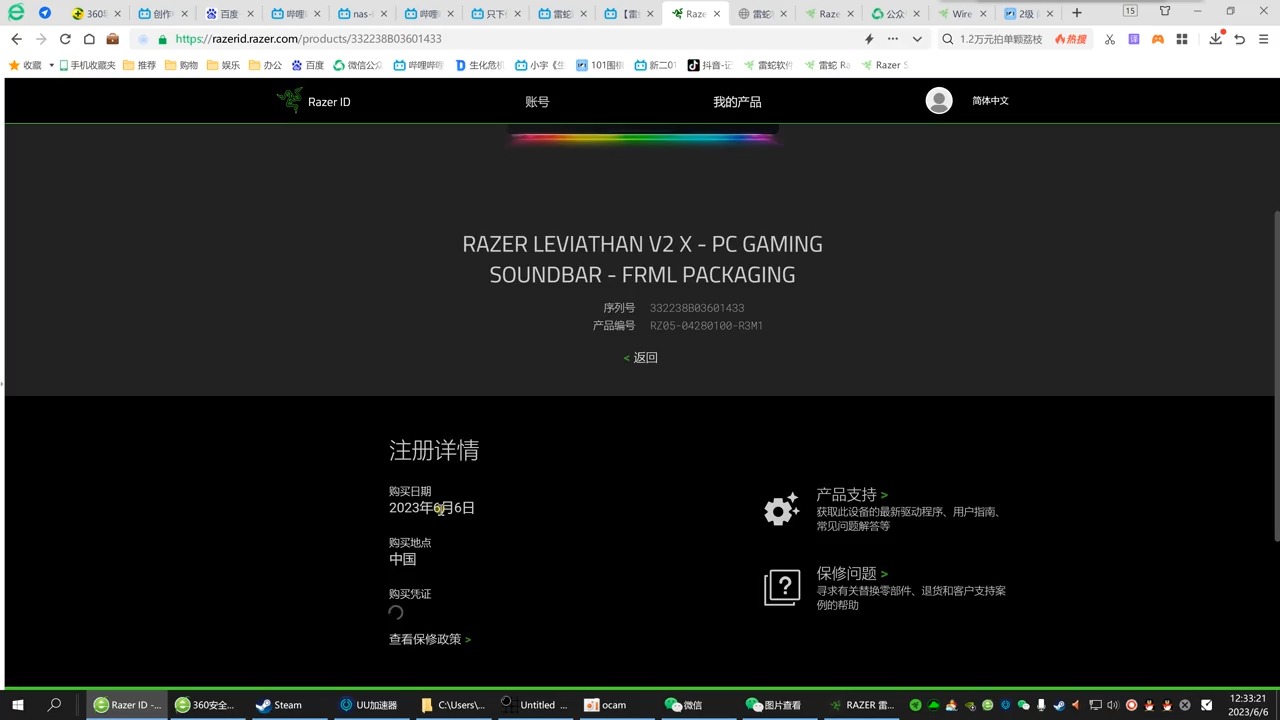This screenshot has height=720, width=1280.
Task: Click the warranty question mark icon
Action: (x=782, y=588)
